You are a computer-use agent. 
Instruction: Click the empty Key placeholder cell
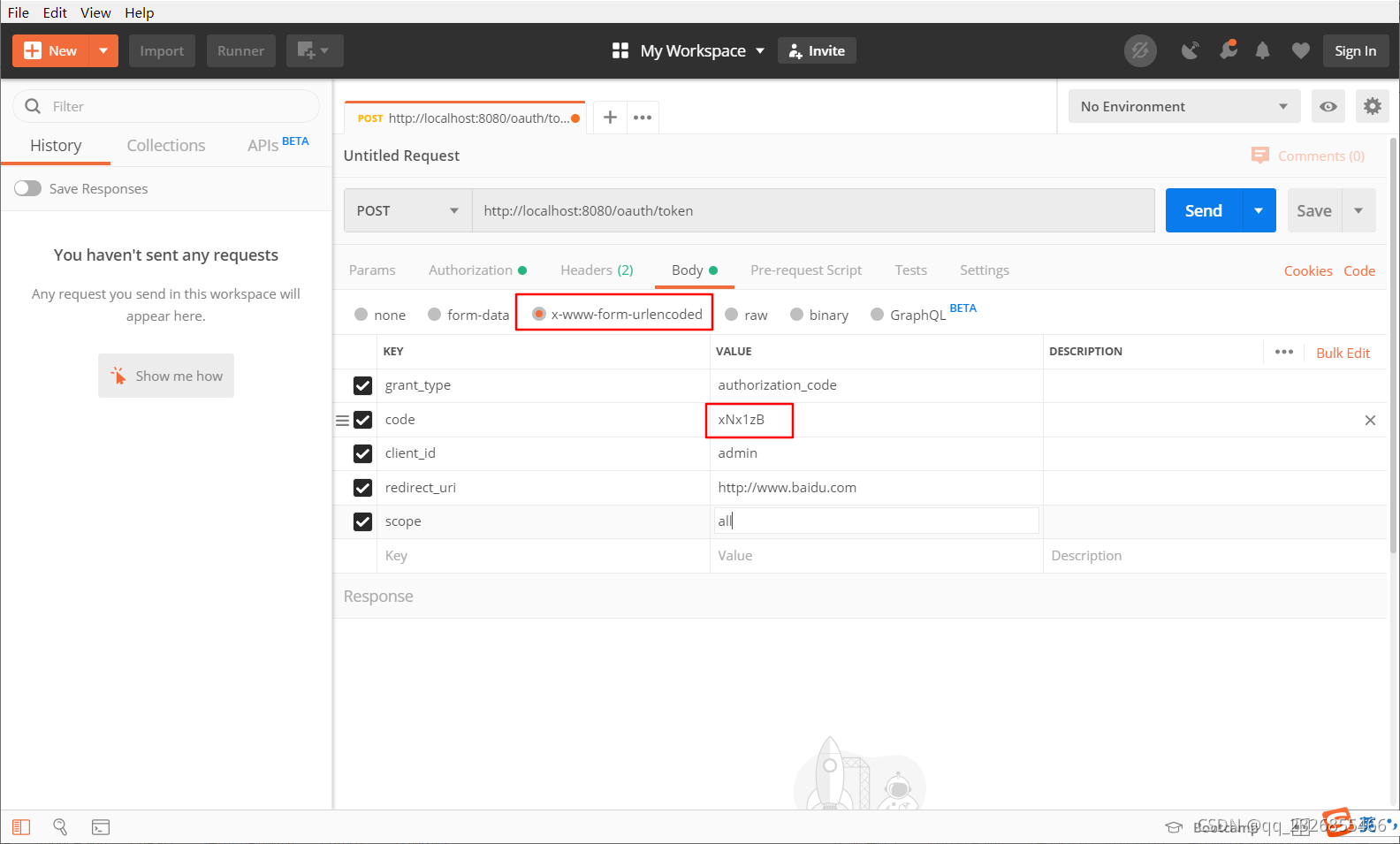pos(543,556)
